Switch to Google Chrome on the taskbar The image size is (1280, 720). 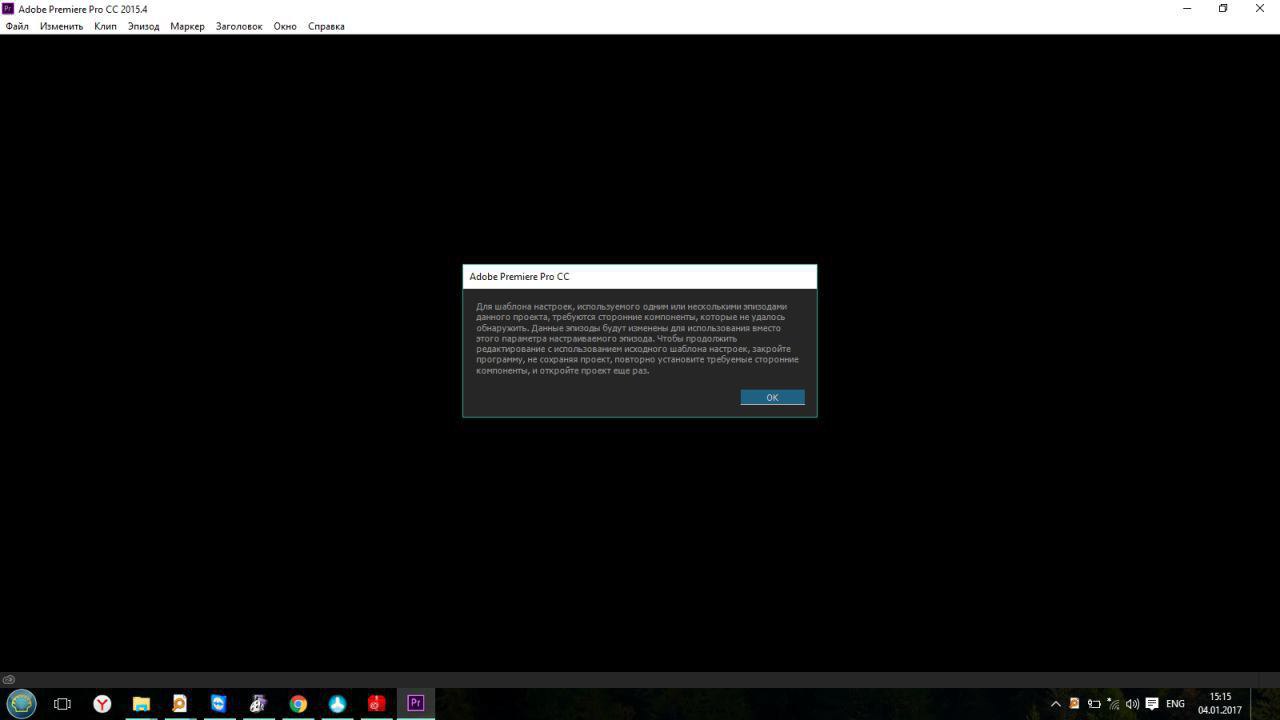tap(298, 703)
